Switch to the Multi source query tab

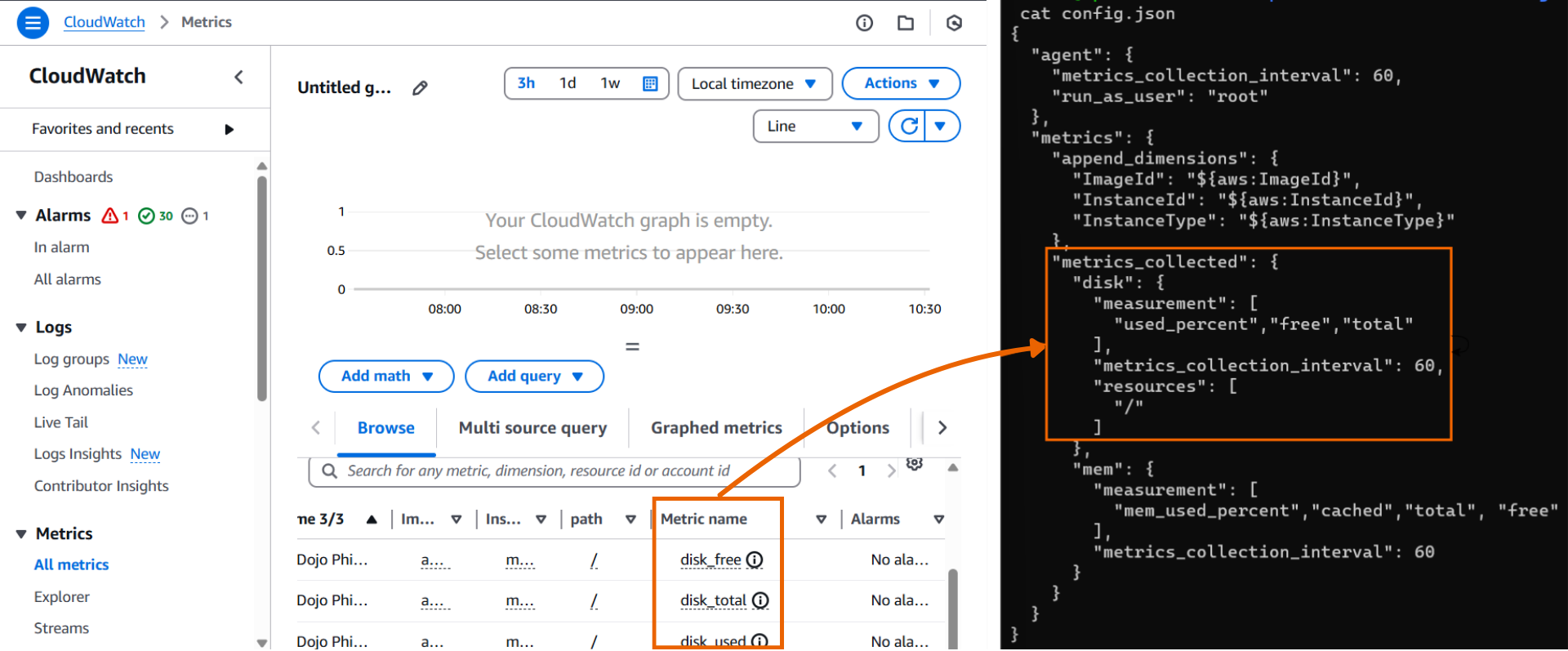532,428
